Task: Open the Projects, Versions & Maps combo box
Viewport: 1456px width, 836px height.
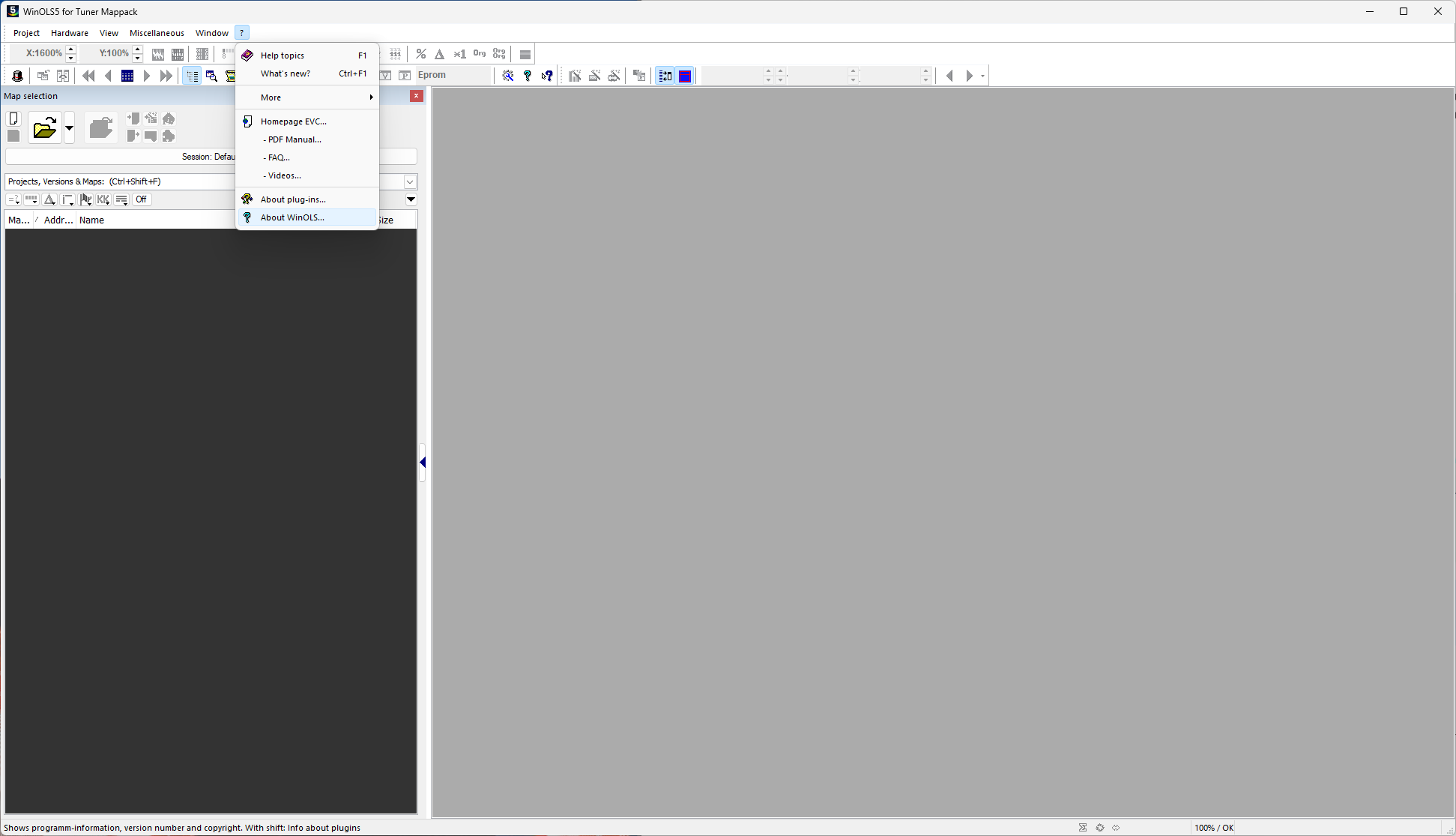Action: coord(410,181)
